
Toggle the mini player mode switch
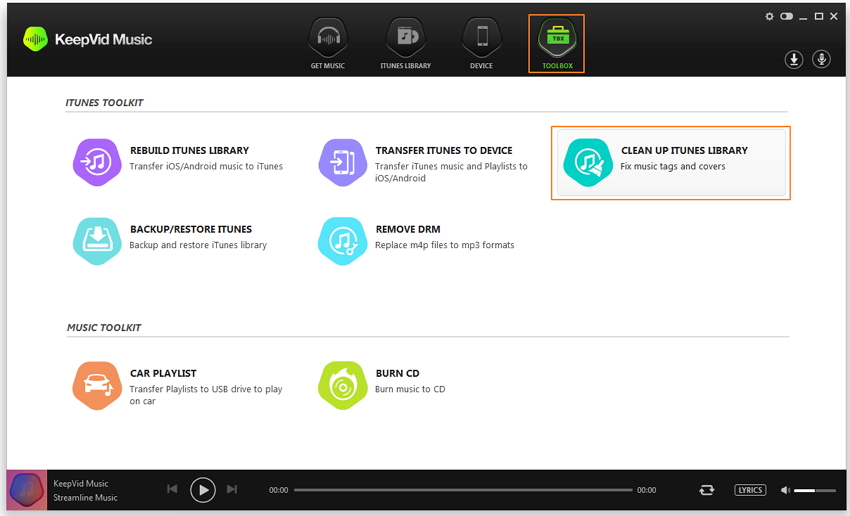(x=786, y=16)
